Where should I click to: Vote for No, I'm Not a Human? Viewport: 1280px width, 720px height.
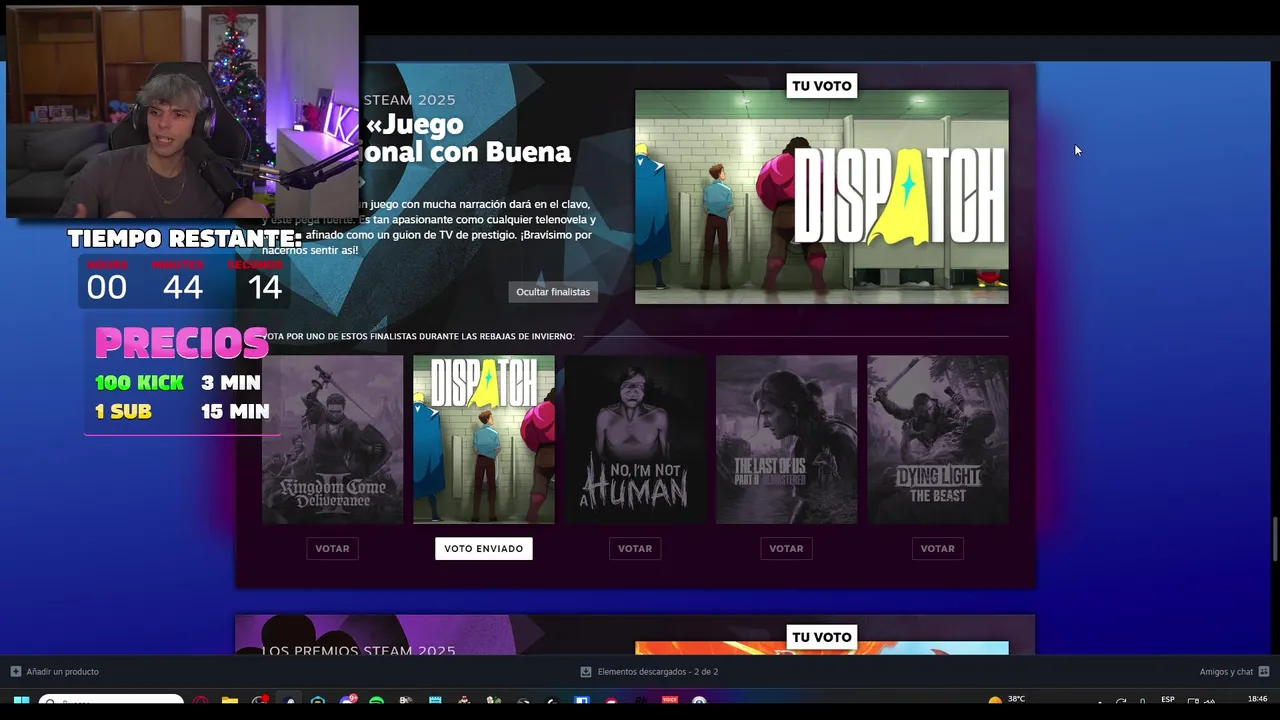(635, 548)
